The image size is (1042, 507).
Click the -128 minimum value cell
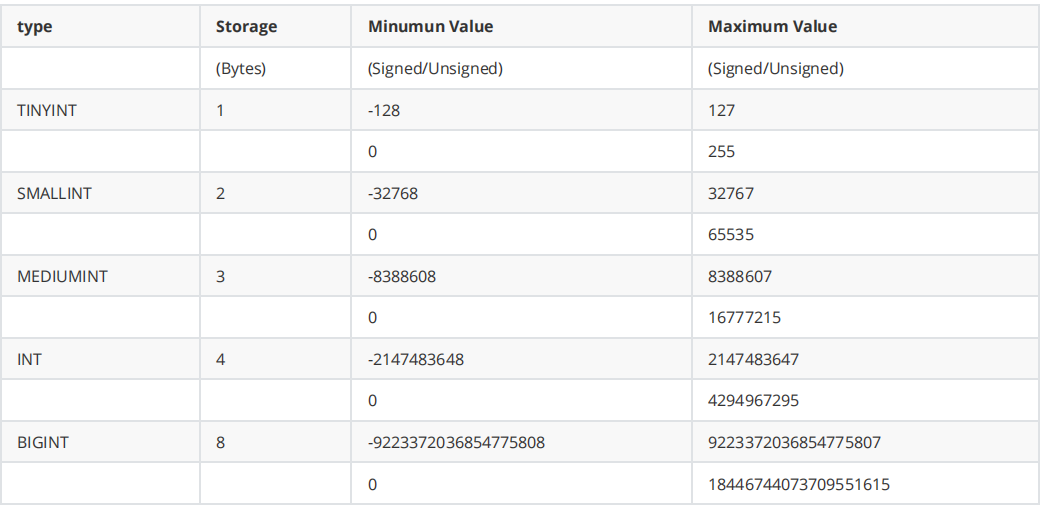point(384,110)
